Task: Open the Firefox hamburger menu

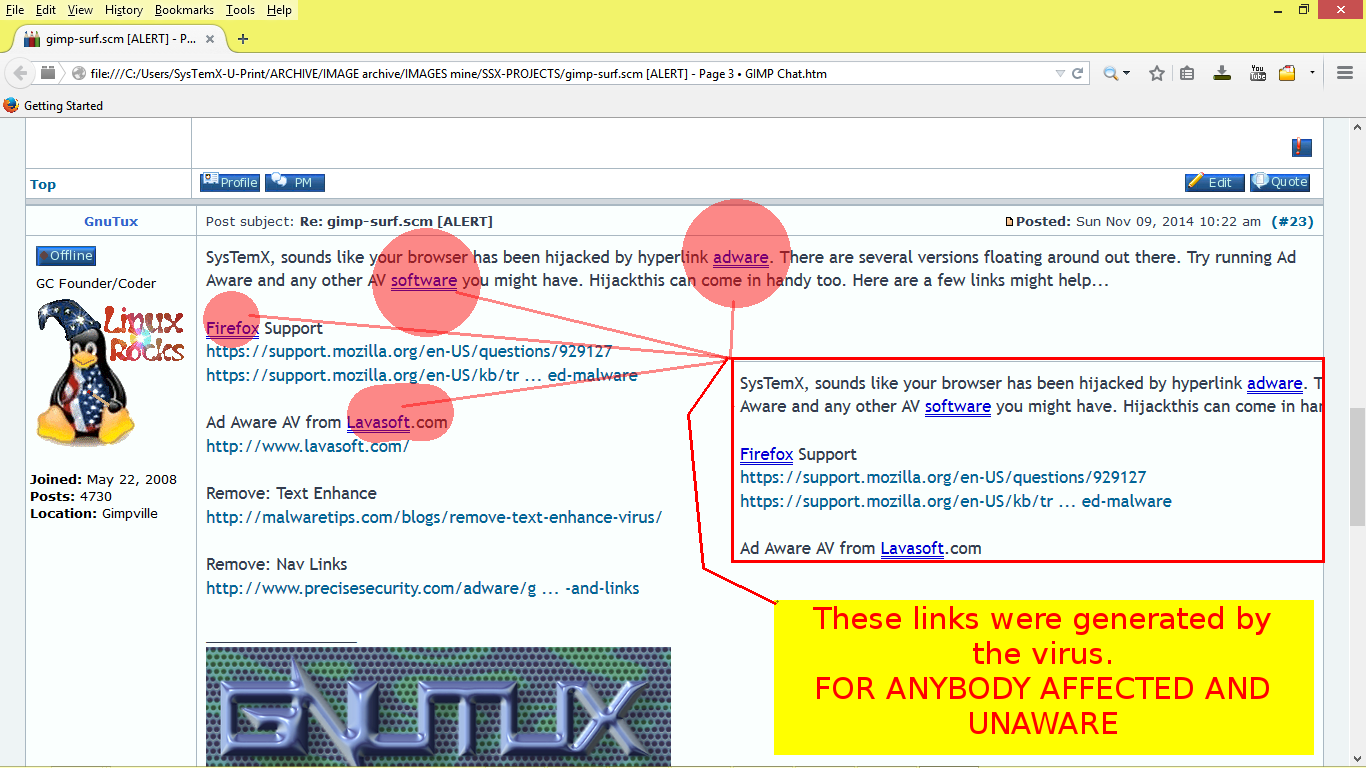Action: pyautogui.click(x=1345, y=73)
